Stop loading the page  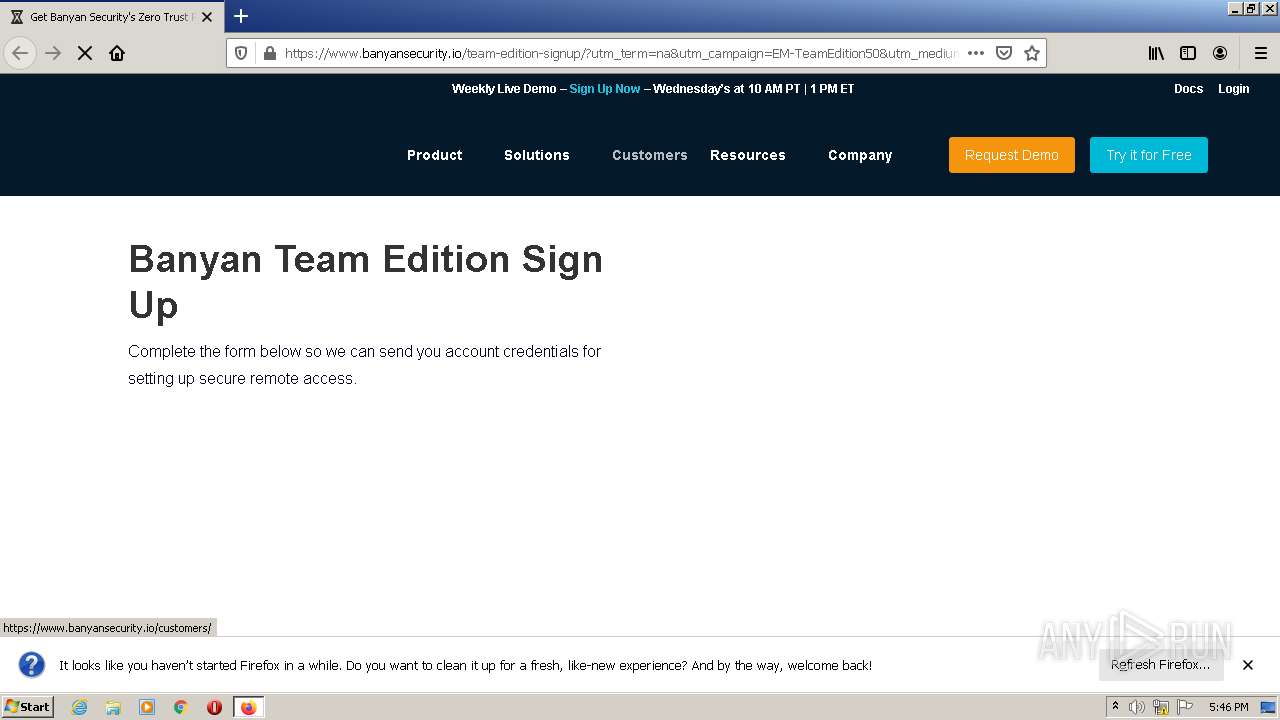point(85,53)
